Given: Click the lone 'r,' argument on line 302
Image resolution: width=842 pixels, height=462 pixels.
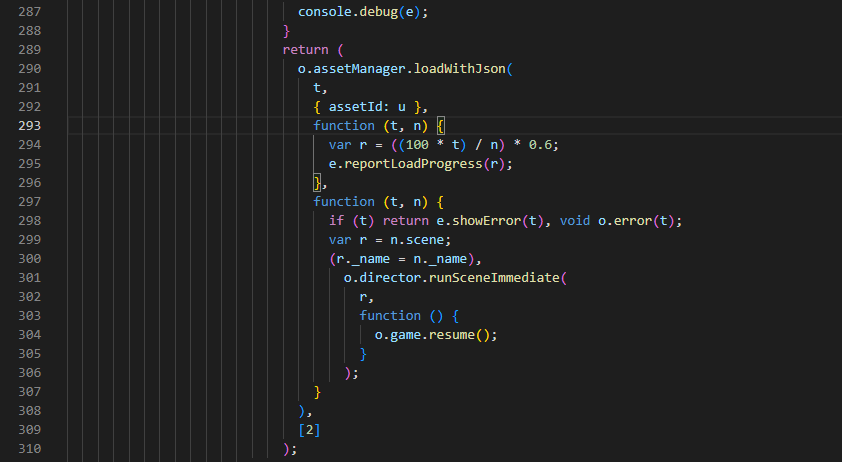Looking at the screenshot, I should pos(367,297).
